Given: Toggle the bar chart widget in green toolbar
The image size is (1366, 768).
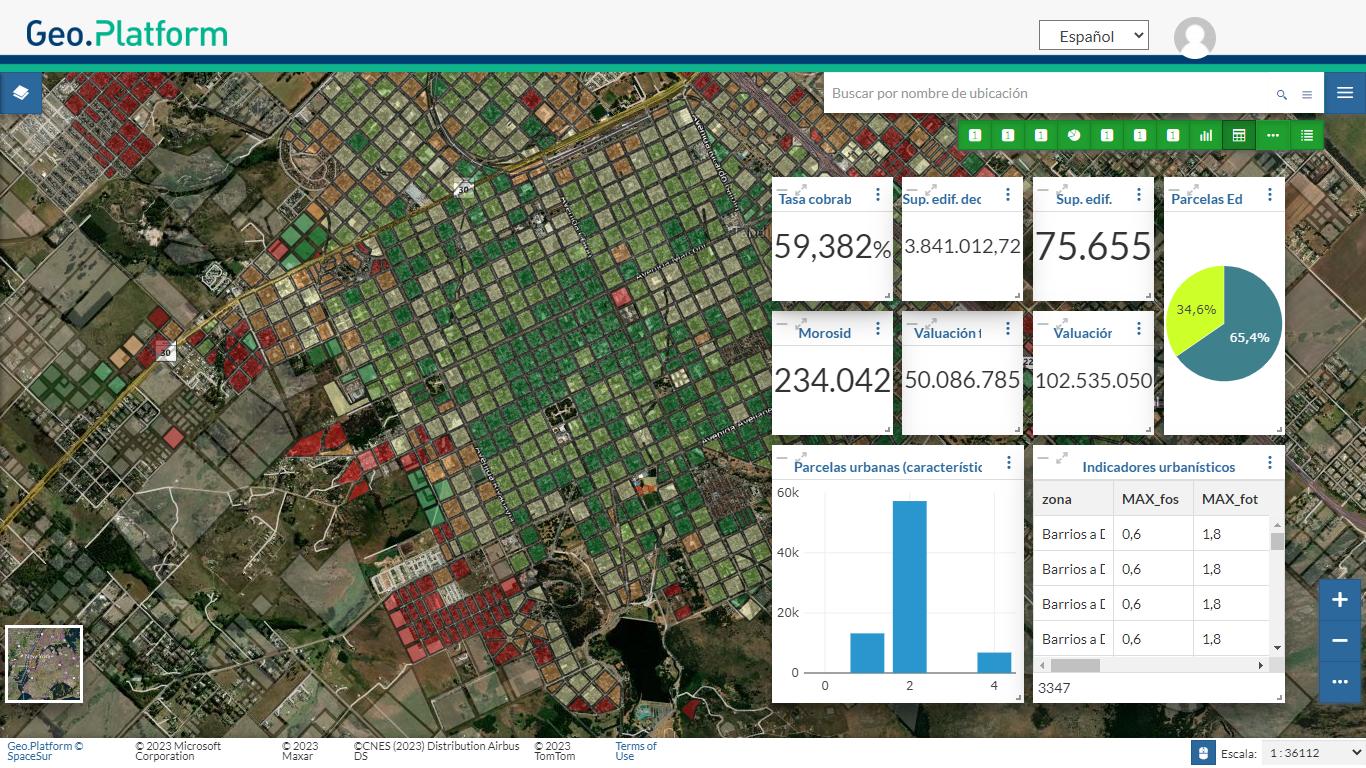Looking at the screenshot, I should point(1206,135).
